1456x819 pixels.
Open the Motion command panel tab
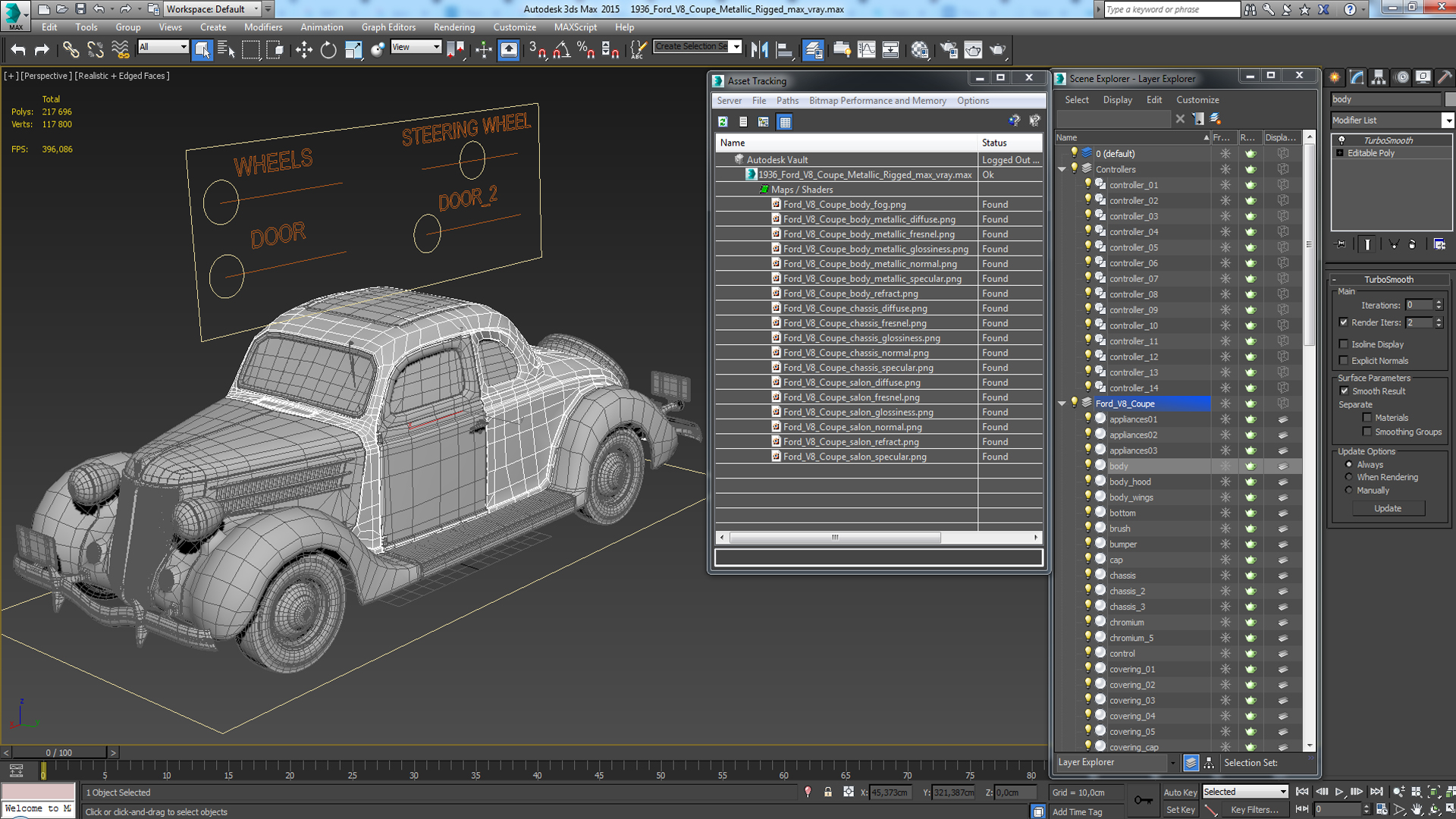(x=1401, y=77)
